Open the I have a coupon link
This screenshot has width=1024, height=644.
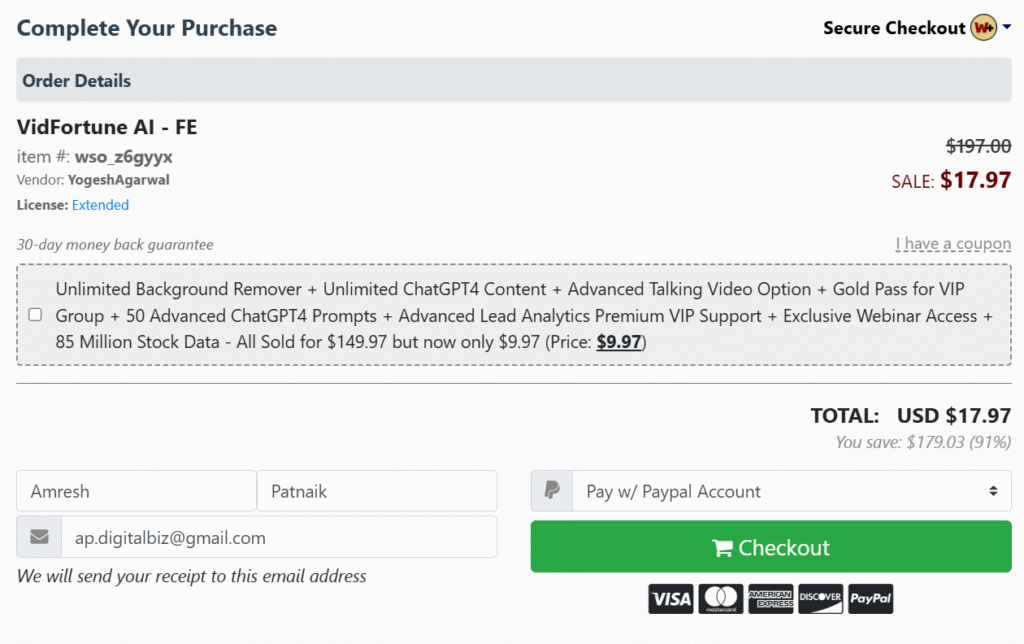953,244
